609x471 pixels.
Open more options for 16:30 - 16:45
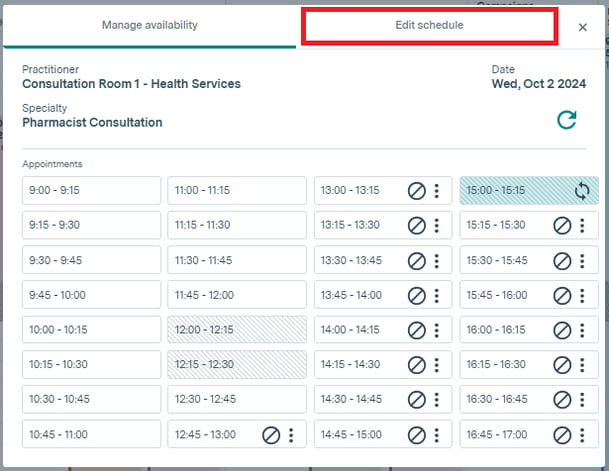(x=582, y=400)
